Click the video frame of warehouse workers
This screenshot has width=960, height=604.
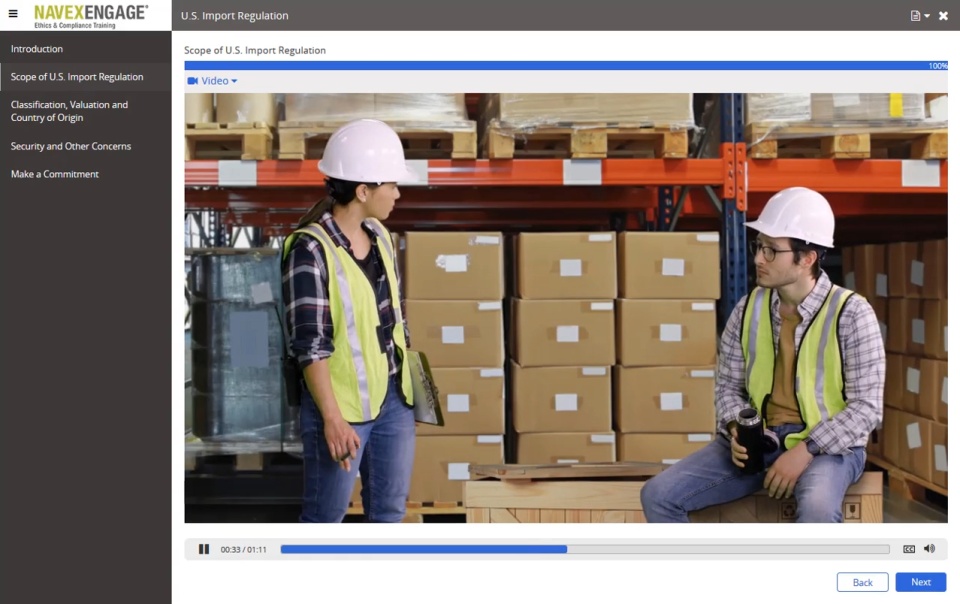pyautogui.click(x=566, y=308)
